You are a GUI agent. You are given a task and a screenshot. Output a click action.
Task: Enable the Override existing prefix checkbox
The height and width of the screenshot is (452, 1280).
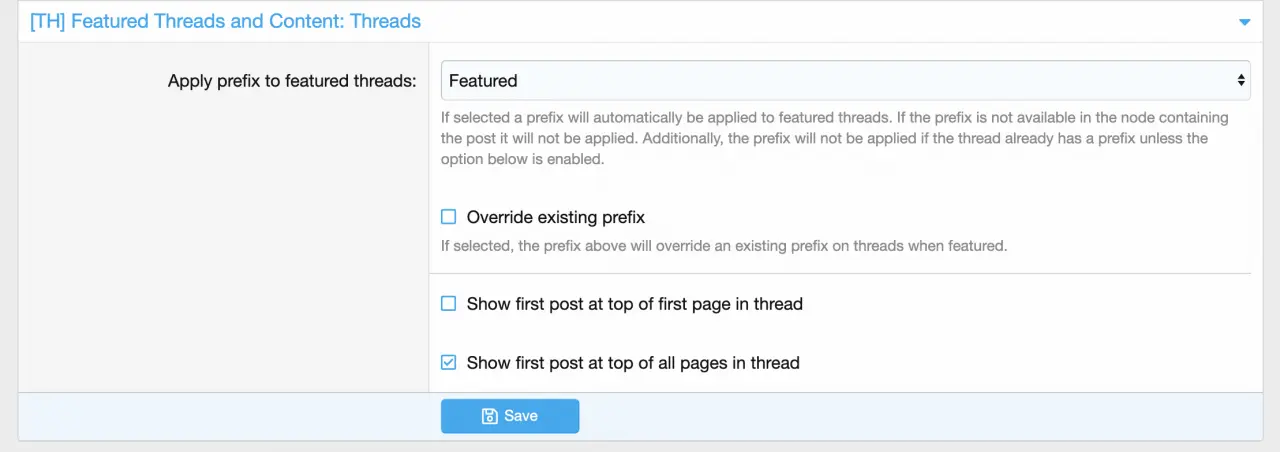pos(449,217)
